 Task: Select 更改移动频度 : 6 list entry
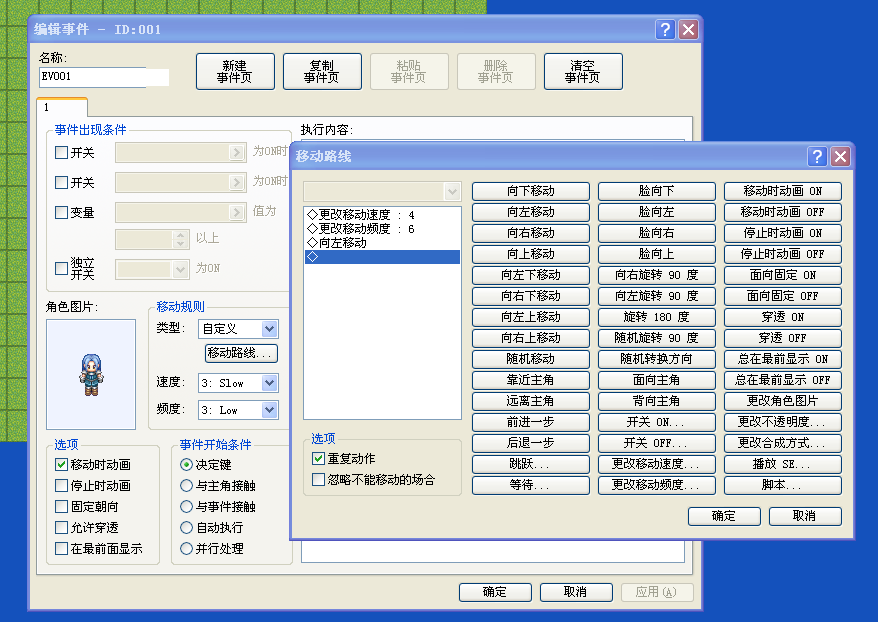(382, 229)
